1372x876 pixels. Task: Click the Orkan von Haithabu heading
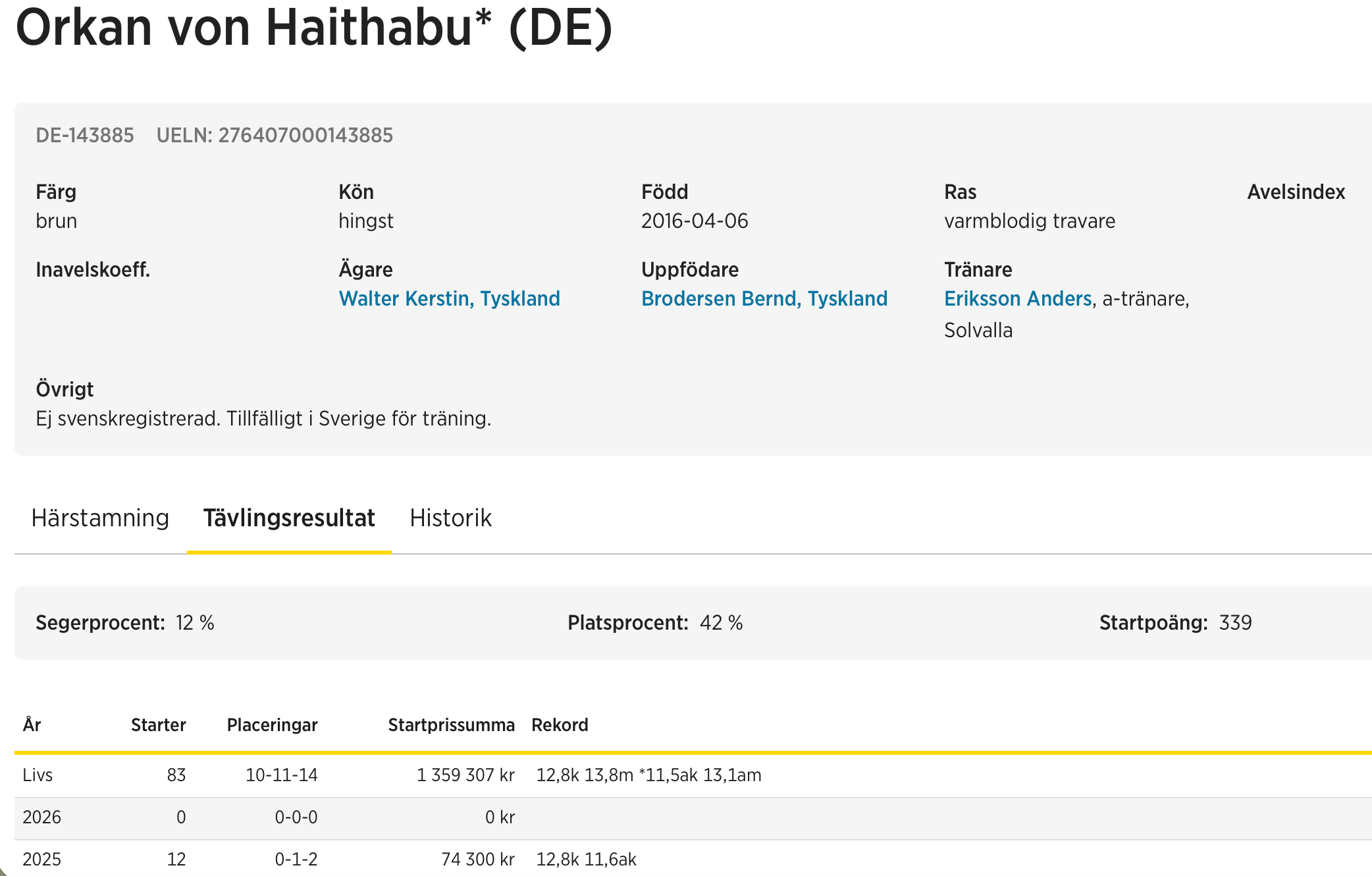coord(314,28)
